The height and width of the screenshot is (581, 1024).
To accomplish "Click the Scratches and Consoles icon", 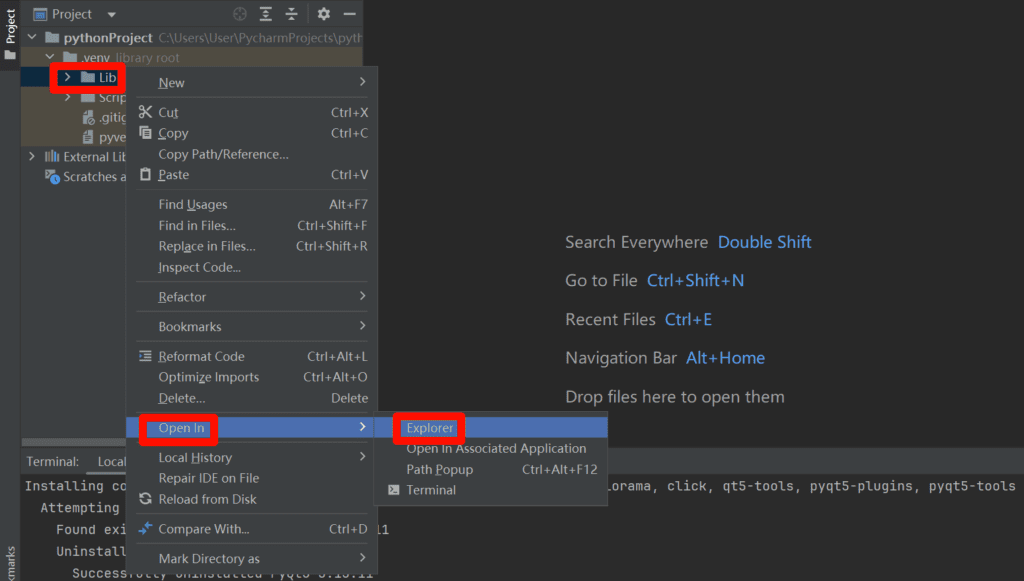I will coord(52,177).
